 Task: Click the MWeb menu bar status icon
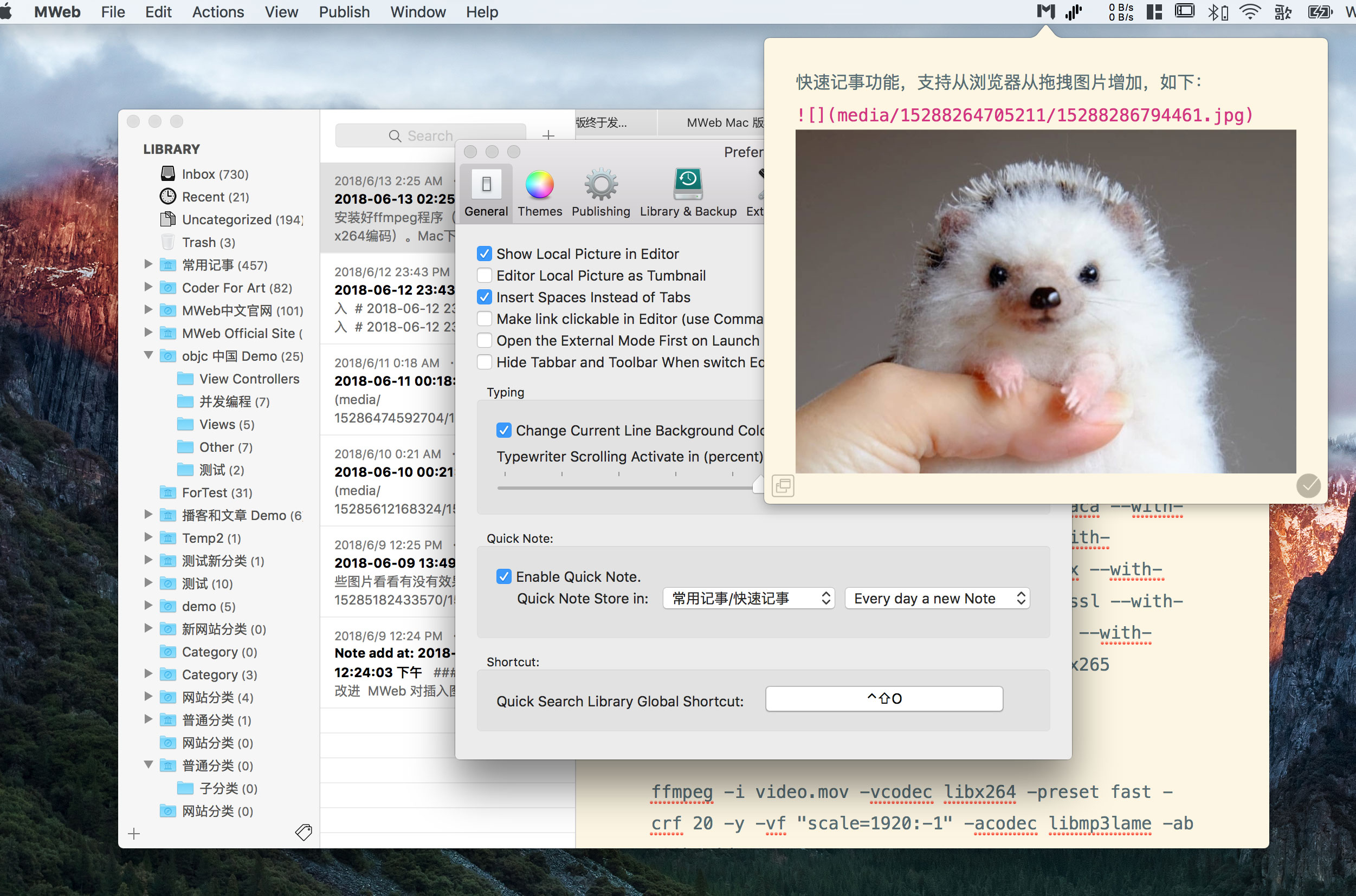pos(1045,12)
